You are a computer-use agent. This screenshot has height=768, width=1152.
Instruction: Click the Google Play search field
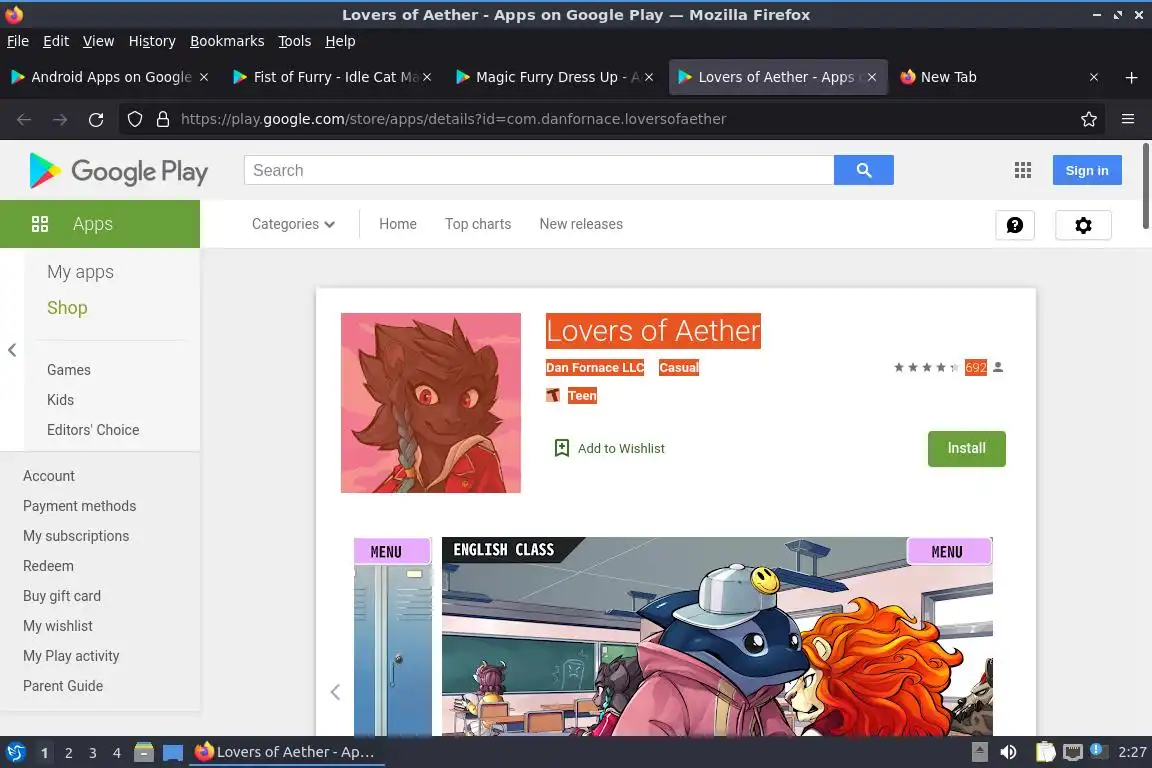point(539,170)
